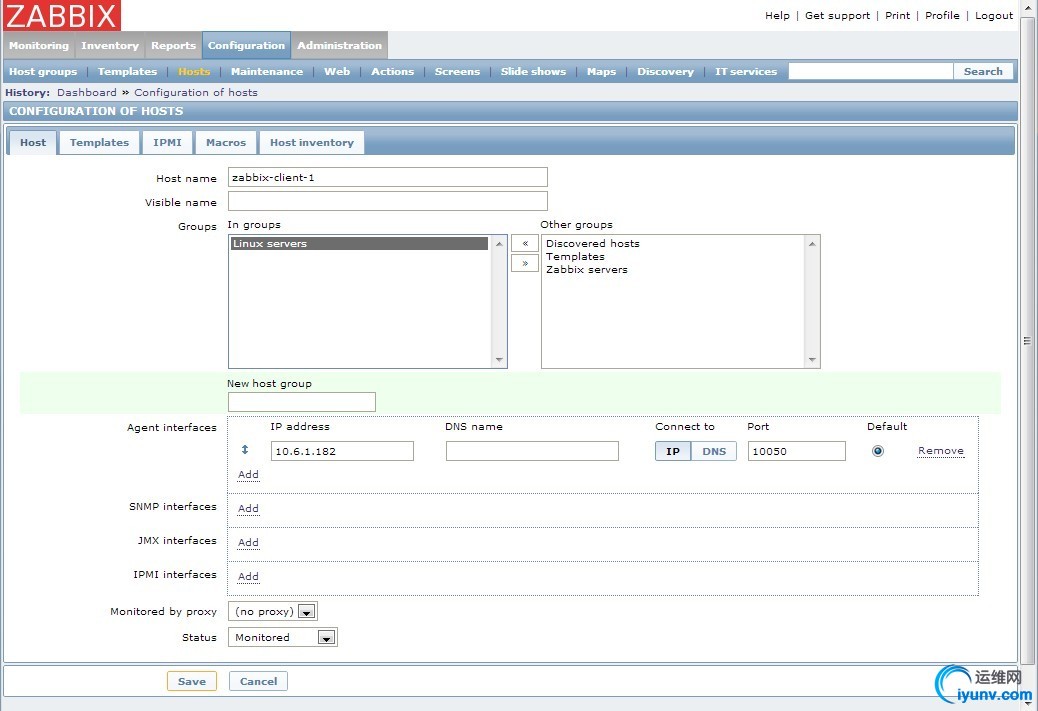Click the Host name input field
The height and width of the screenshot is (711, 1038).
coord(387,177)
